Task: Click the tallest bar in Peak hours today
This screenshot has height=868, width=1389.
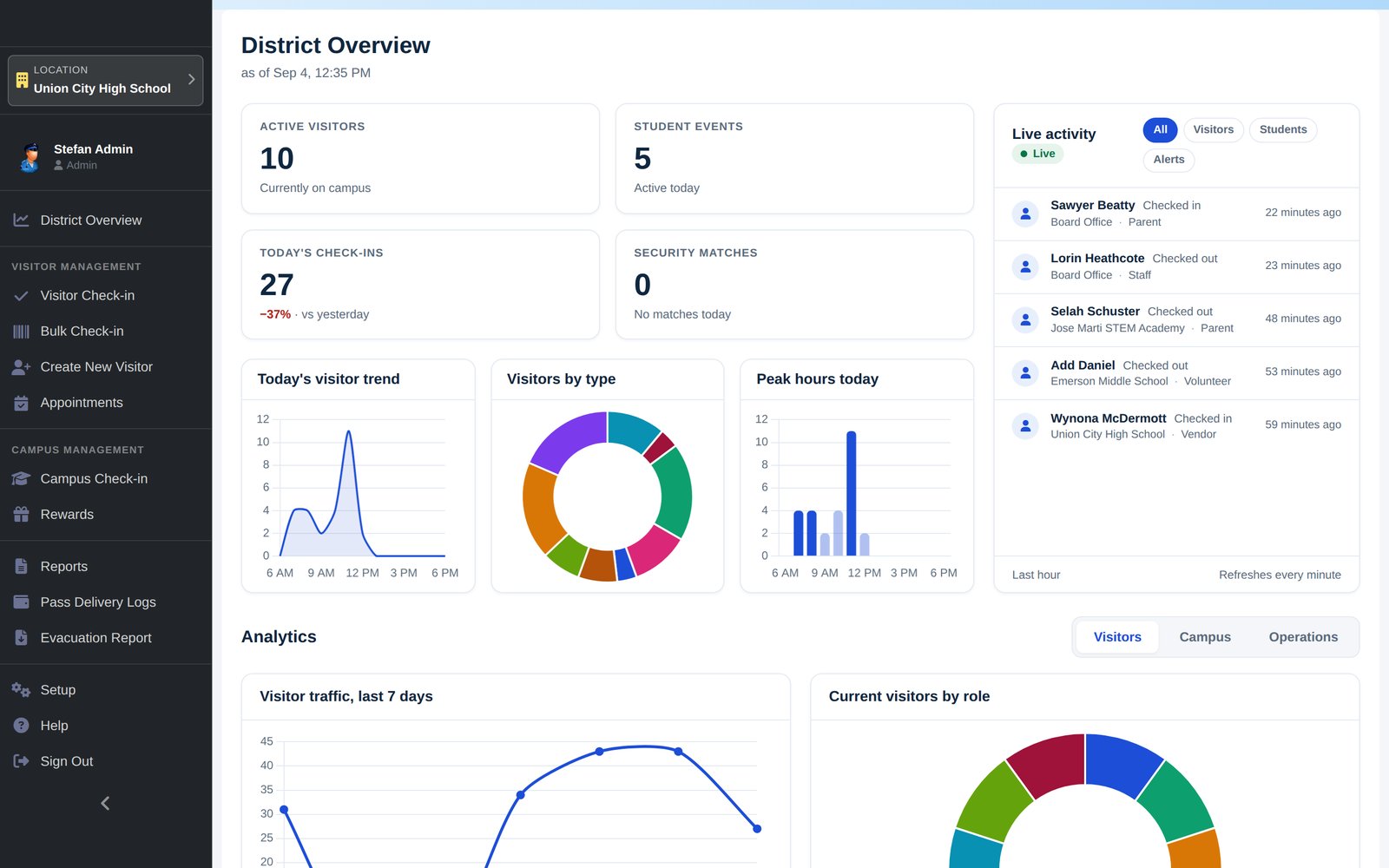Action: (851, 493)
